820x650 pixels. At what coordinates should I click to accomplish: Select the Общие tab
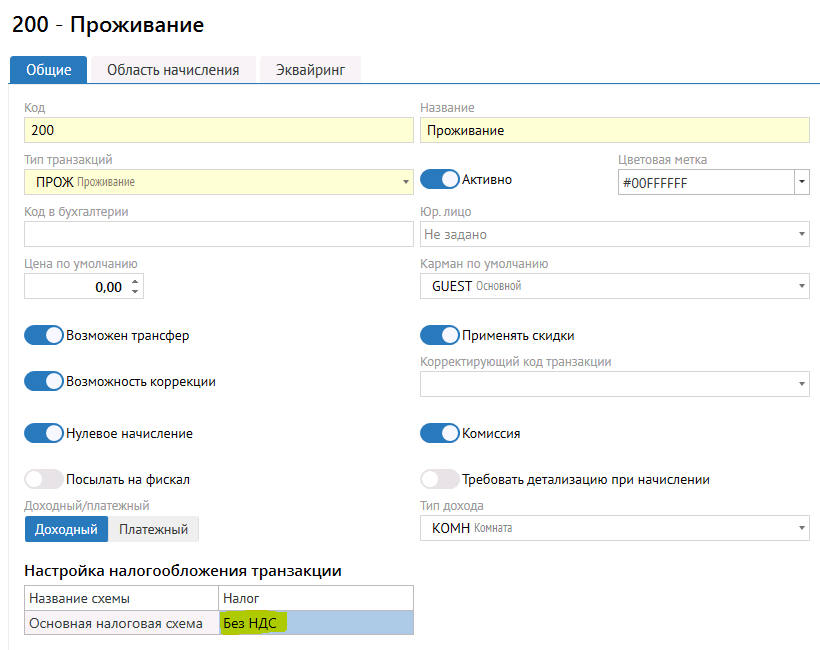coord(48,70)
